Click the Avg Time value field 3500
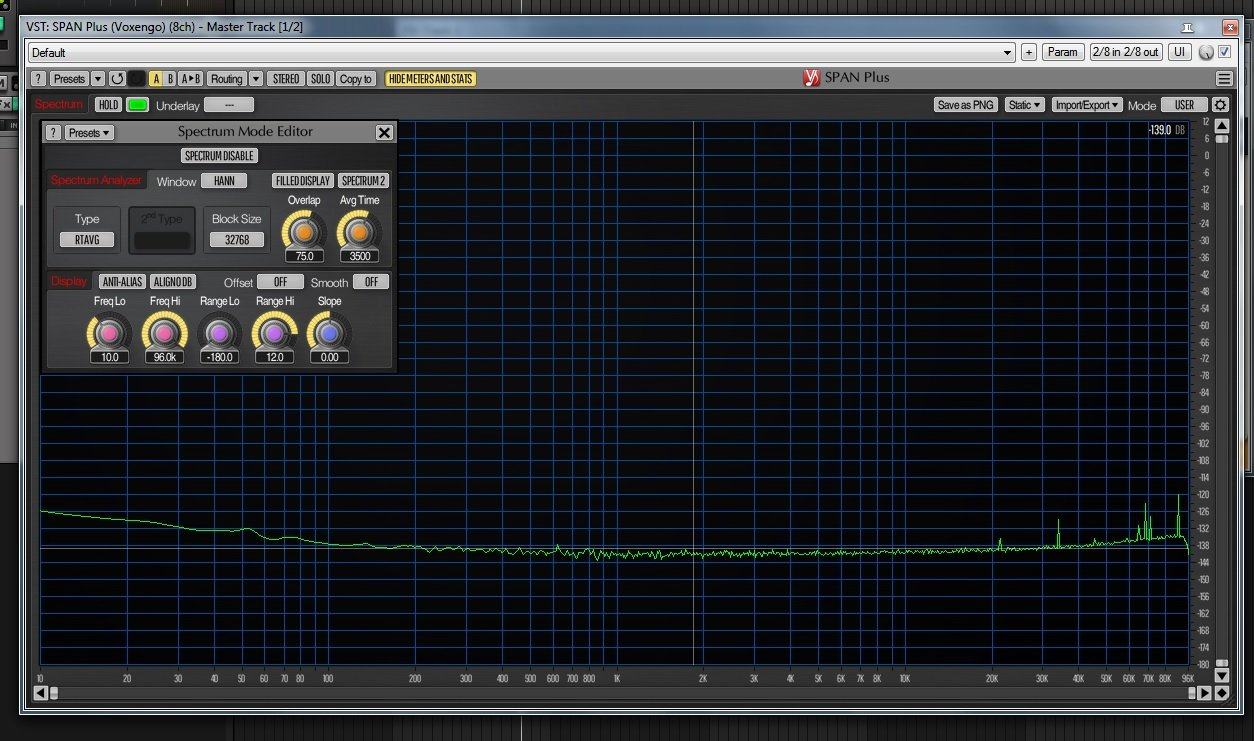Viewport: 1254px width, 741px height. (x=360, y=256)
